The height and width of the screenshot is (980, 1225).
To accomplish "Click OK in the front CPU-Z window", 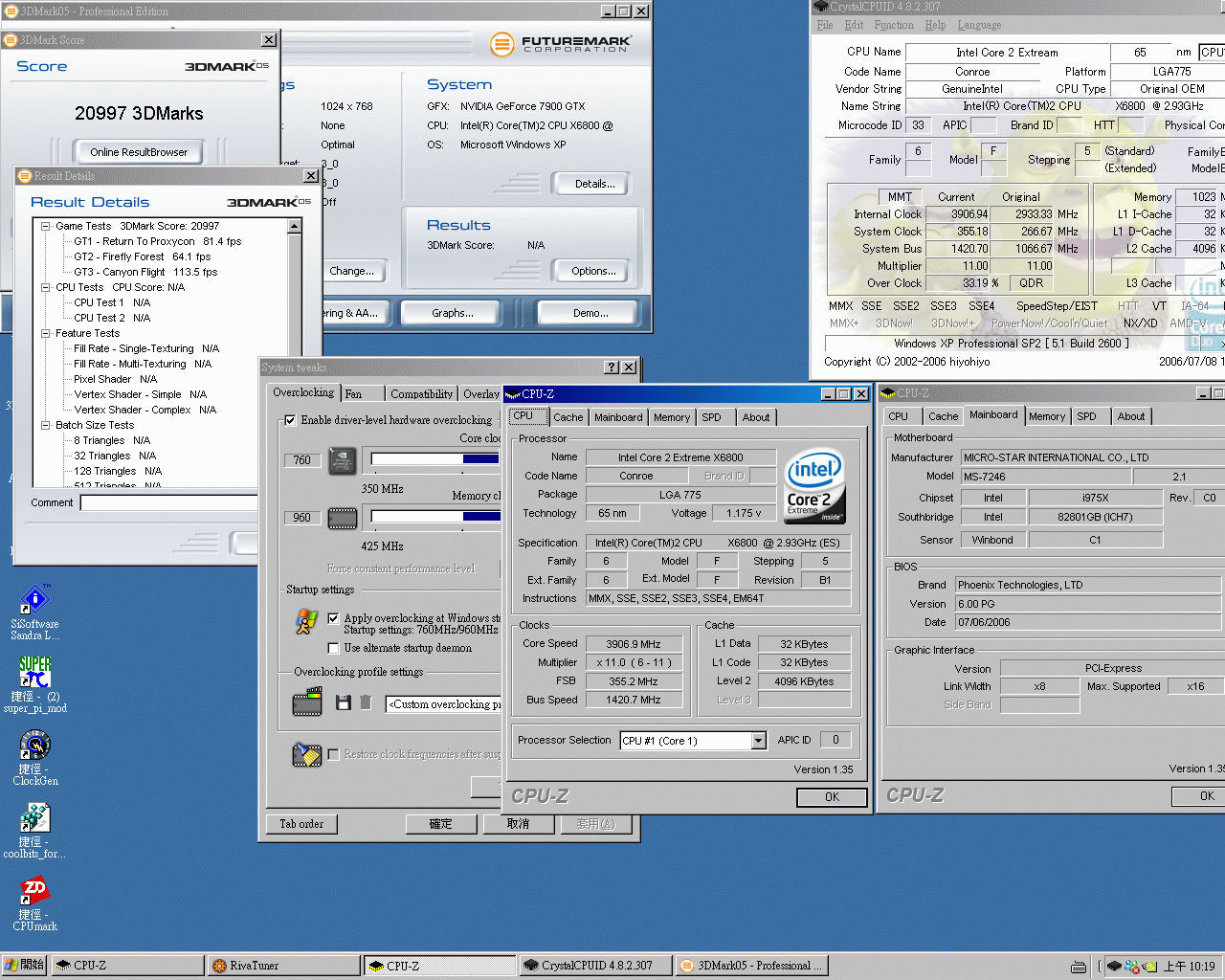I will (x=832, y=797).
